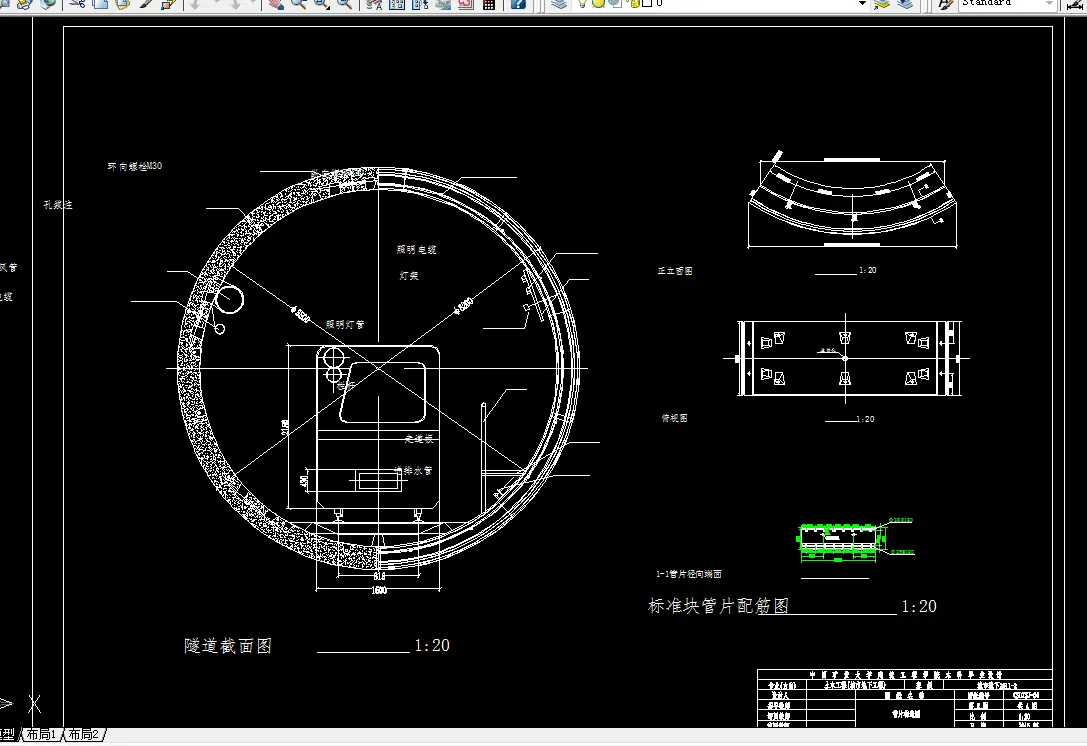Open the Tool Palettes window
Screen dimensions: 1087x746
pos(420,3)
